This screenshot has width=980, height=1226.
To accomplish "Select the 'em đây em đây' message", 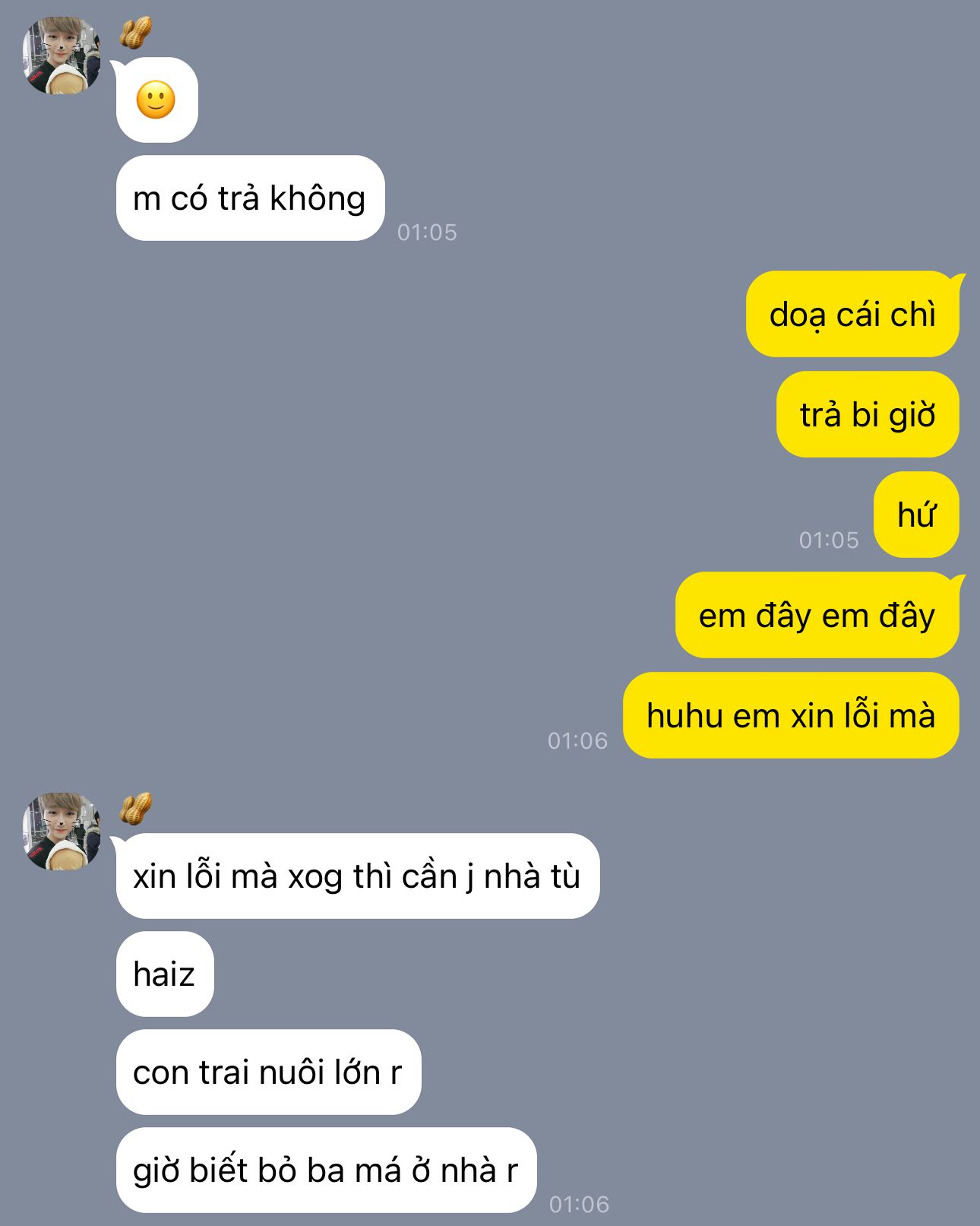I will 817,615.
